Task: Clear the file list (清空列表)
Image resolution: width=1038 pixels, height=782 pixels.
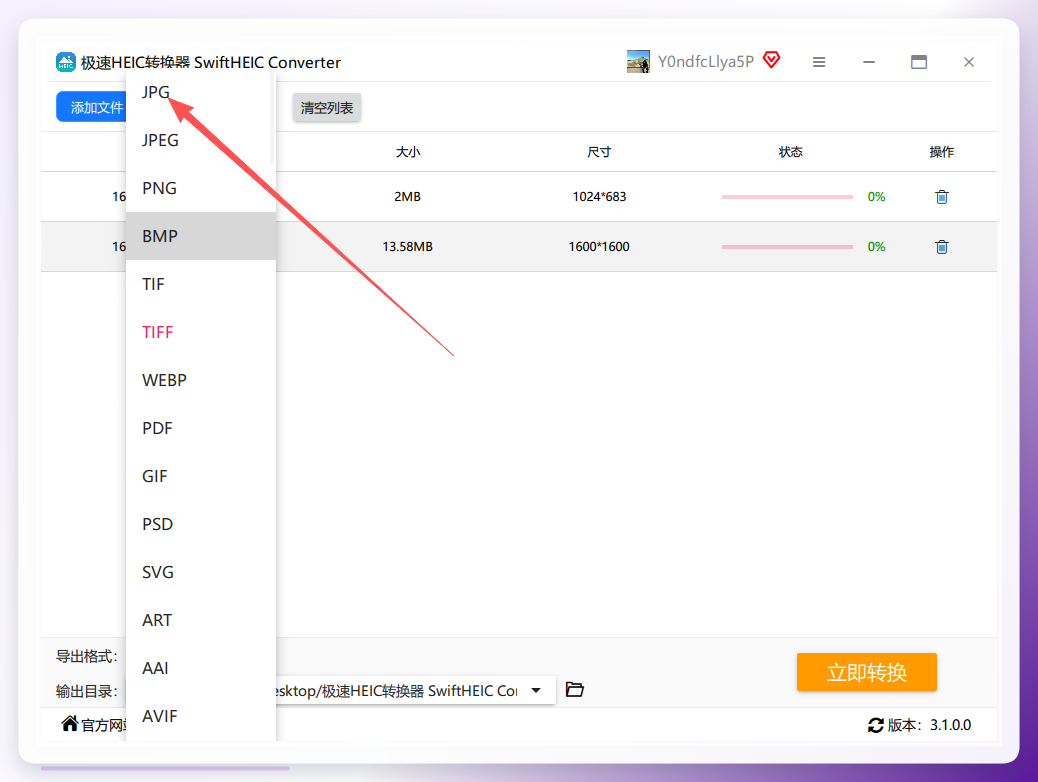Action: coord(327,108)
